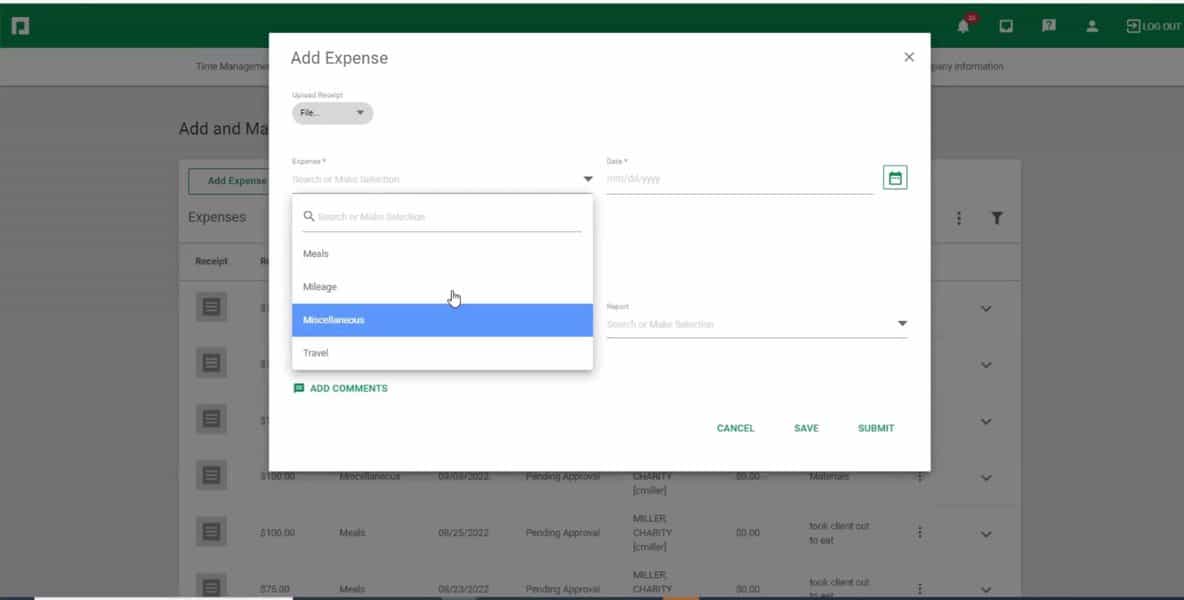Open the Date calendar picker icon

point(896,176)
